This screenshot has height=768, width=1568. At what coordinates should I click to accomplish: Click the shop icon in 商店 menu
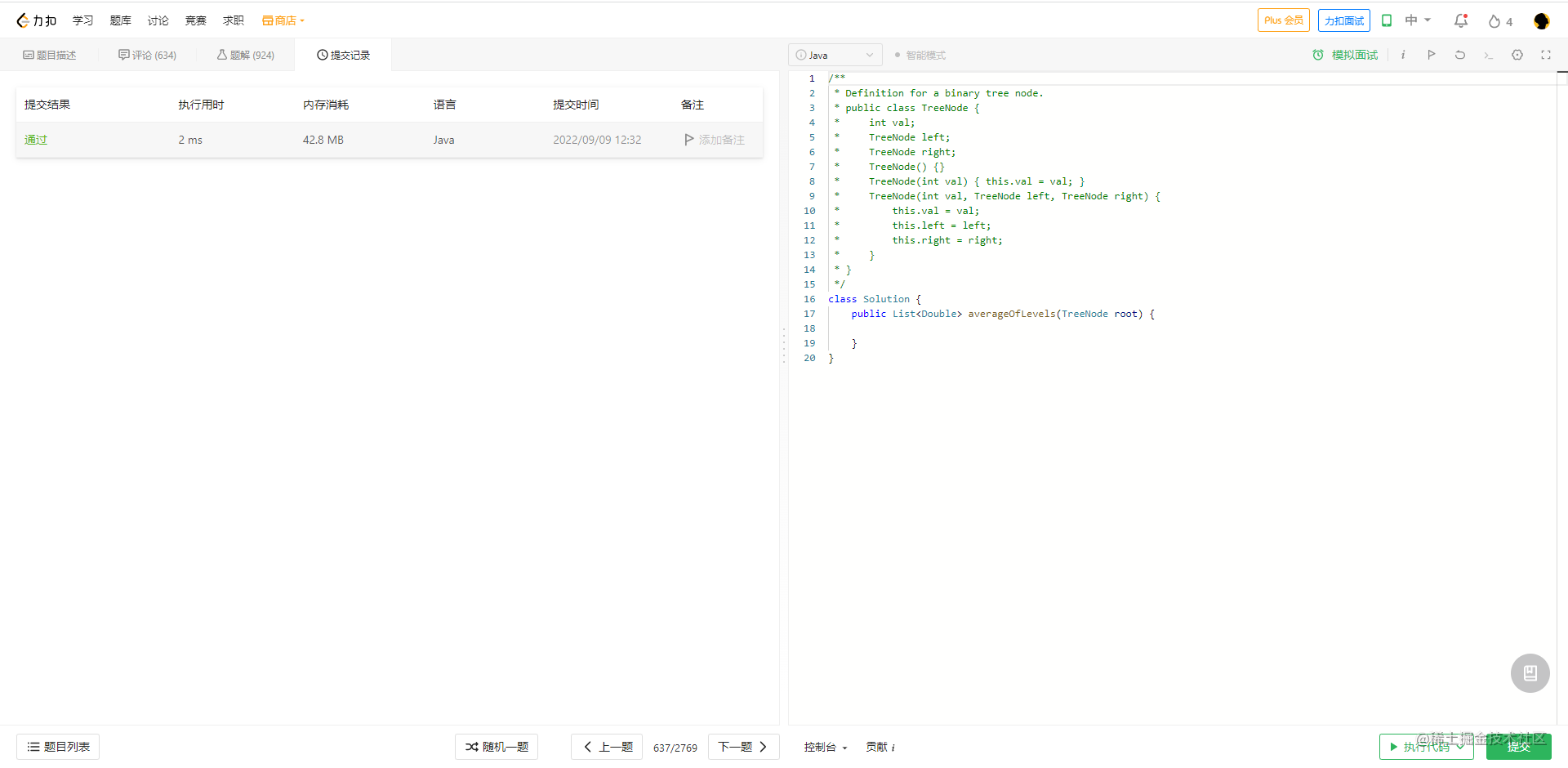pos(267,20)
